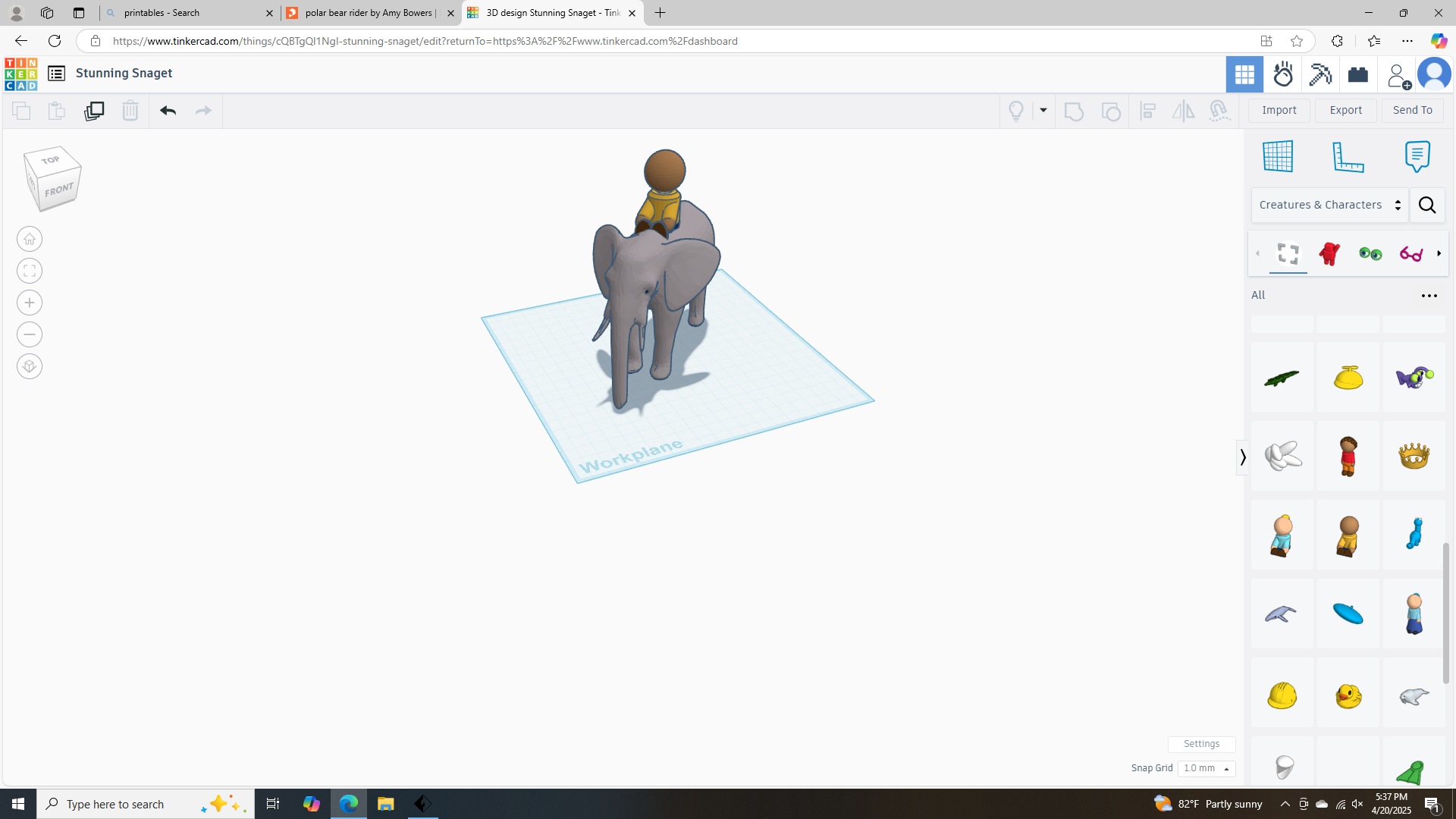The height and width of the screenshot is (819, 1456).
Task: Click the category carousel left arrow
Action: (x=1258, y=253)
